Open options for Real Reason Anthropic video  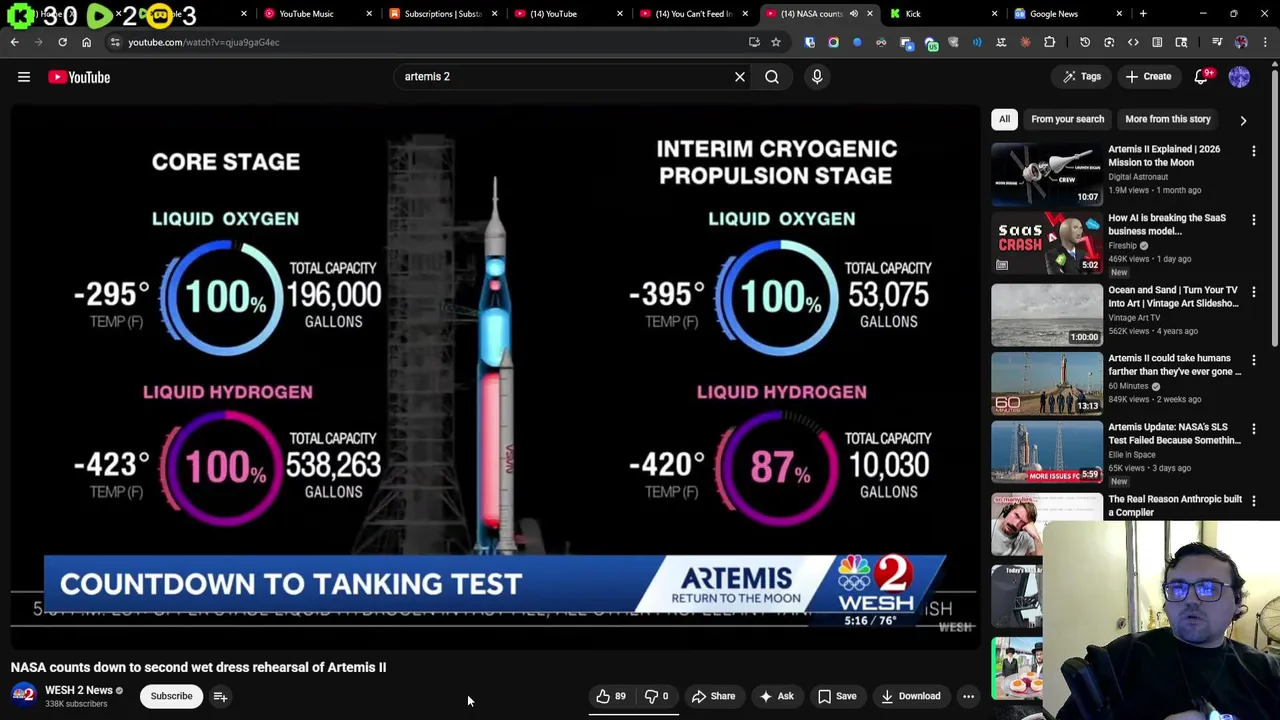coord(1253,501)
